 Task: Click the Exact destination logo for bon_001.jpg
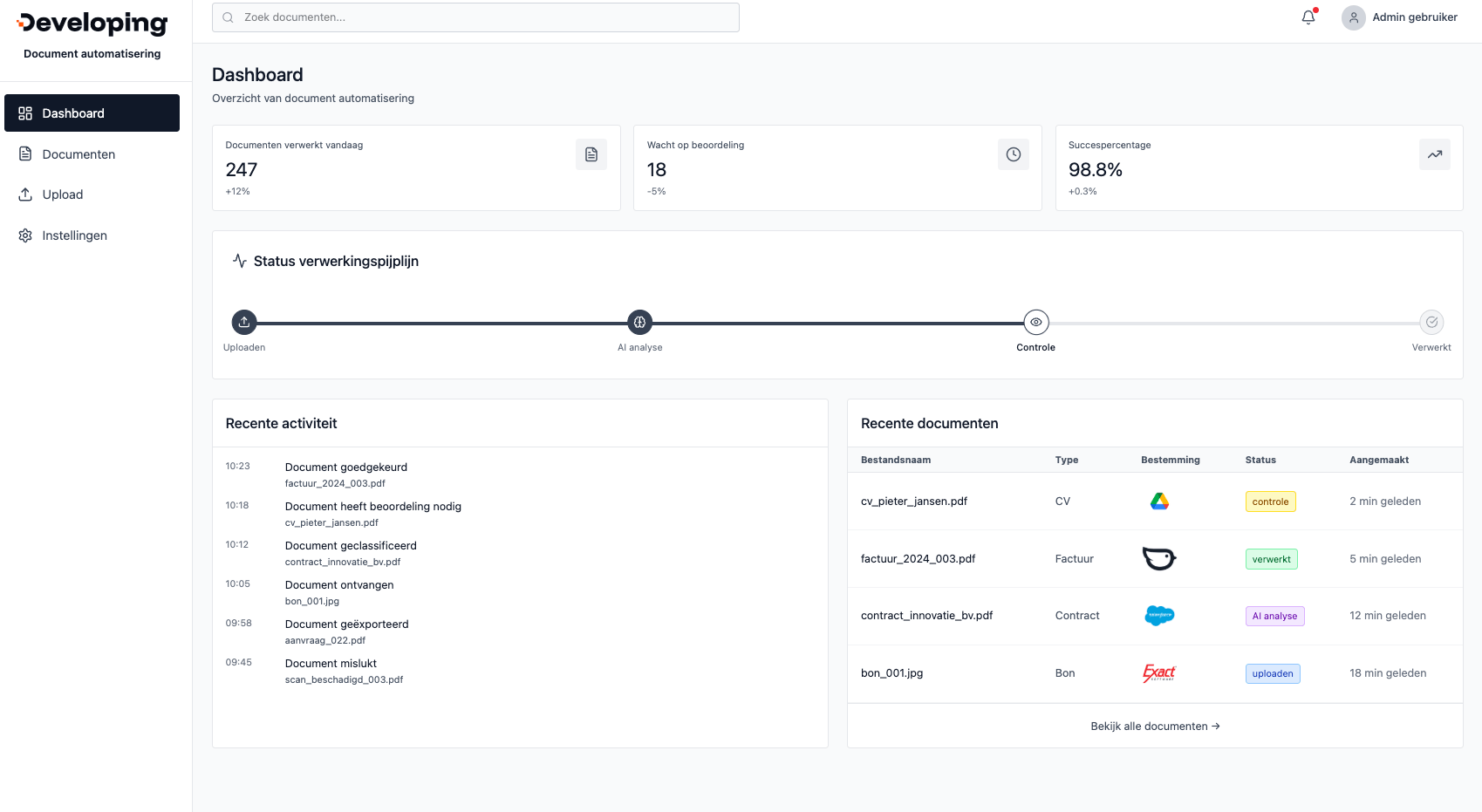pyautogui.click(x=1159, y=673)
